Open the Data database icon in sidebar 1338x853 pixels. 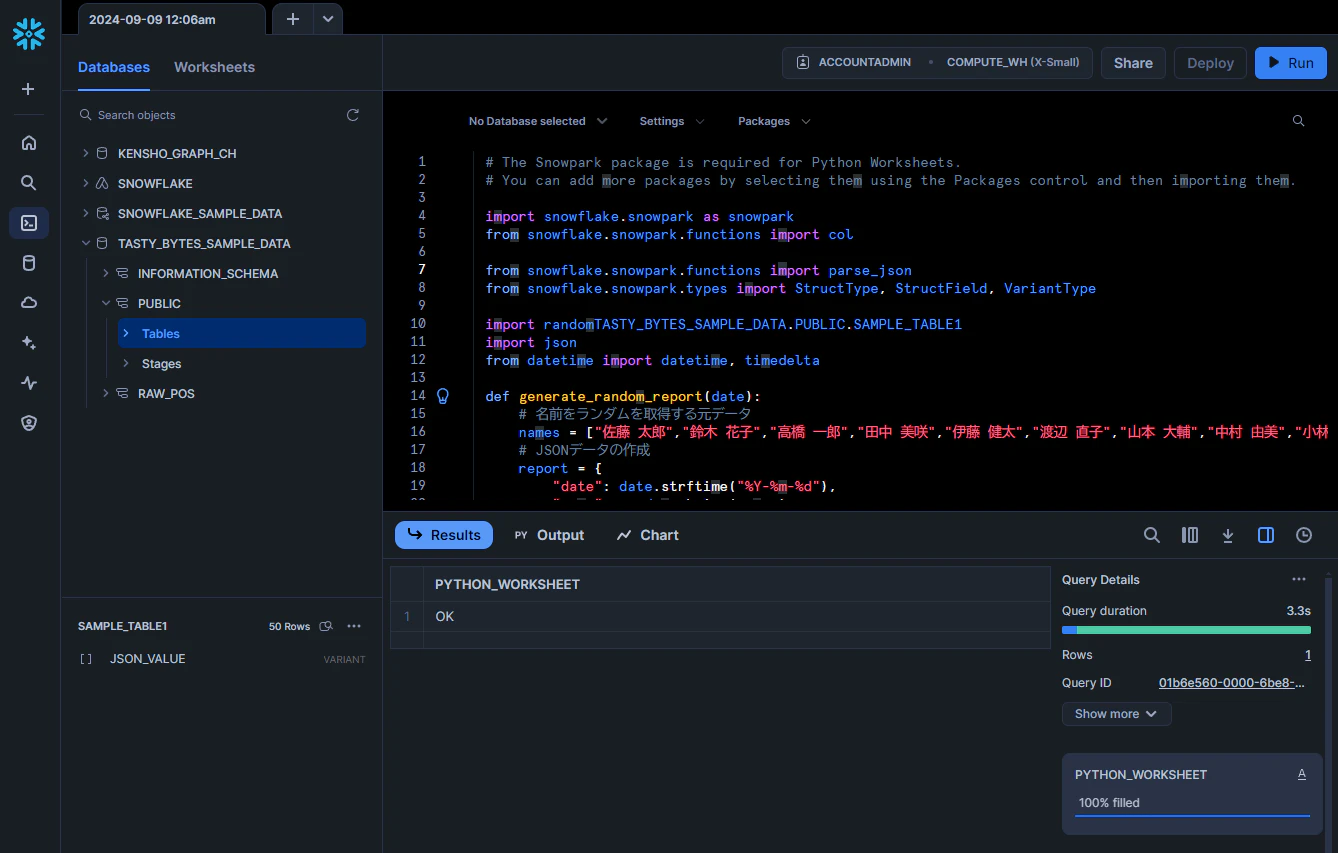point(29,263)
